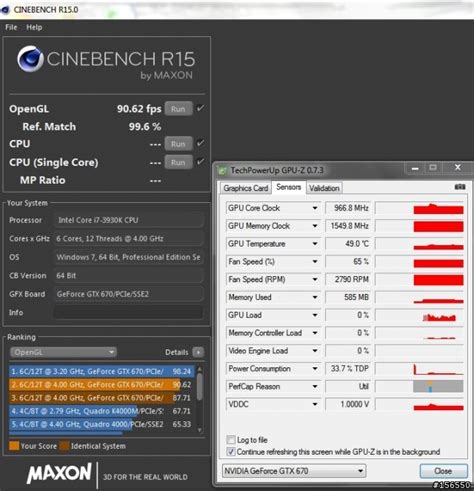Switch to Sensors tab in GPU-Z
The width and height of the screenshot is (474, 491).
(289, 187)
